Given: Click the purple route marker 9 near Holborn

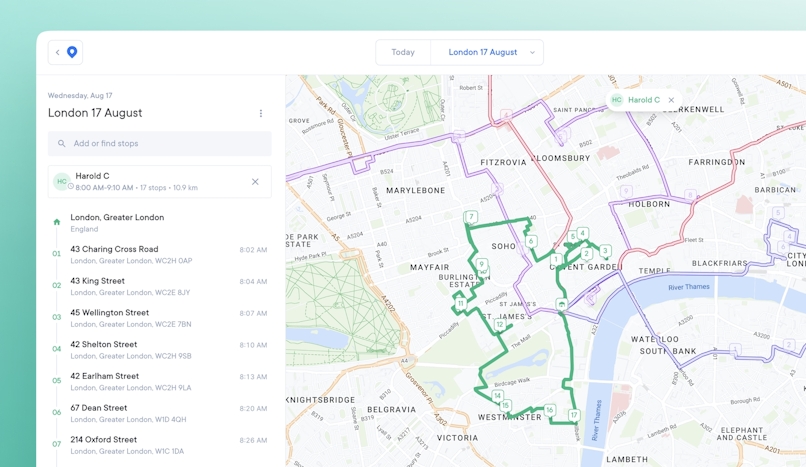Looking at the screenshot, I should (626, 192).
